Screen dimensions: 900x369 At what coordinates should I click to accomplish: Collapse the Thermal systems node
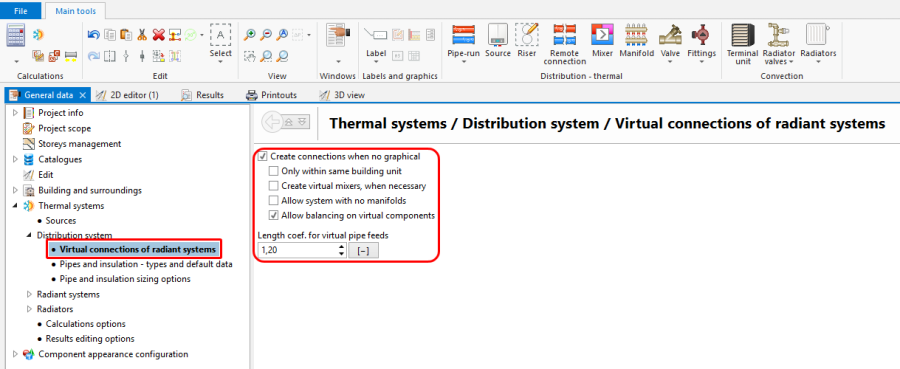(15, 205)
